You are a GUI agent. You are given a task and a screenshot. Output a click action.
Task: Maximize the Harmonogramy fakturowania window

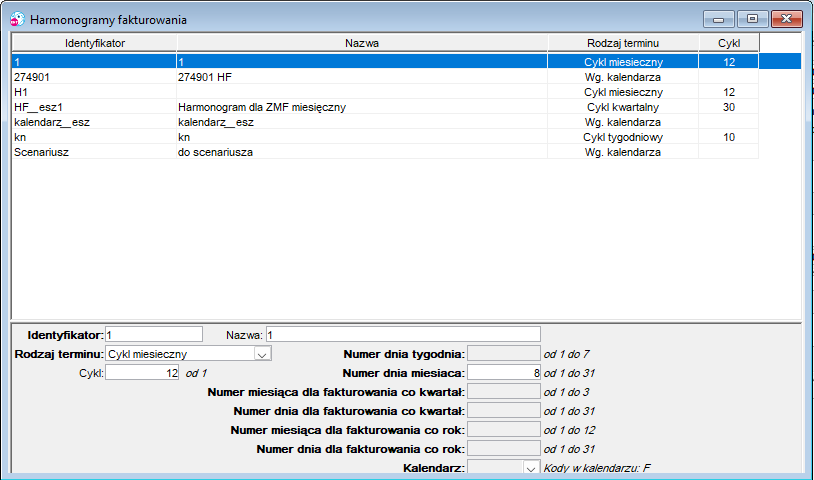pos(752,19)
